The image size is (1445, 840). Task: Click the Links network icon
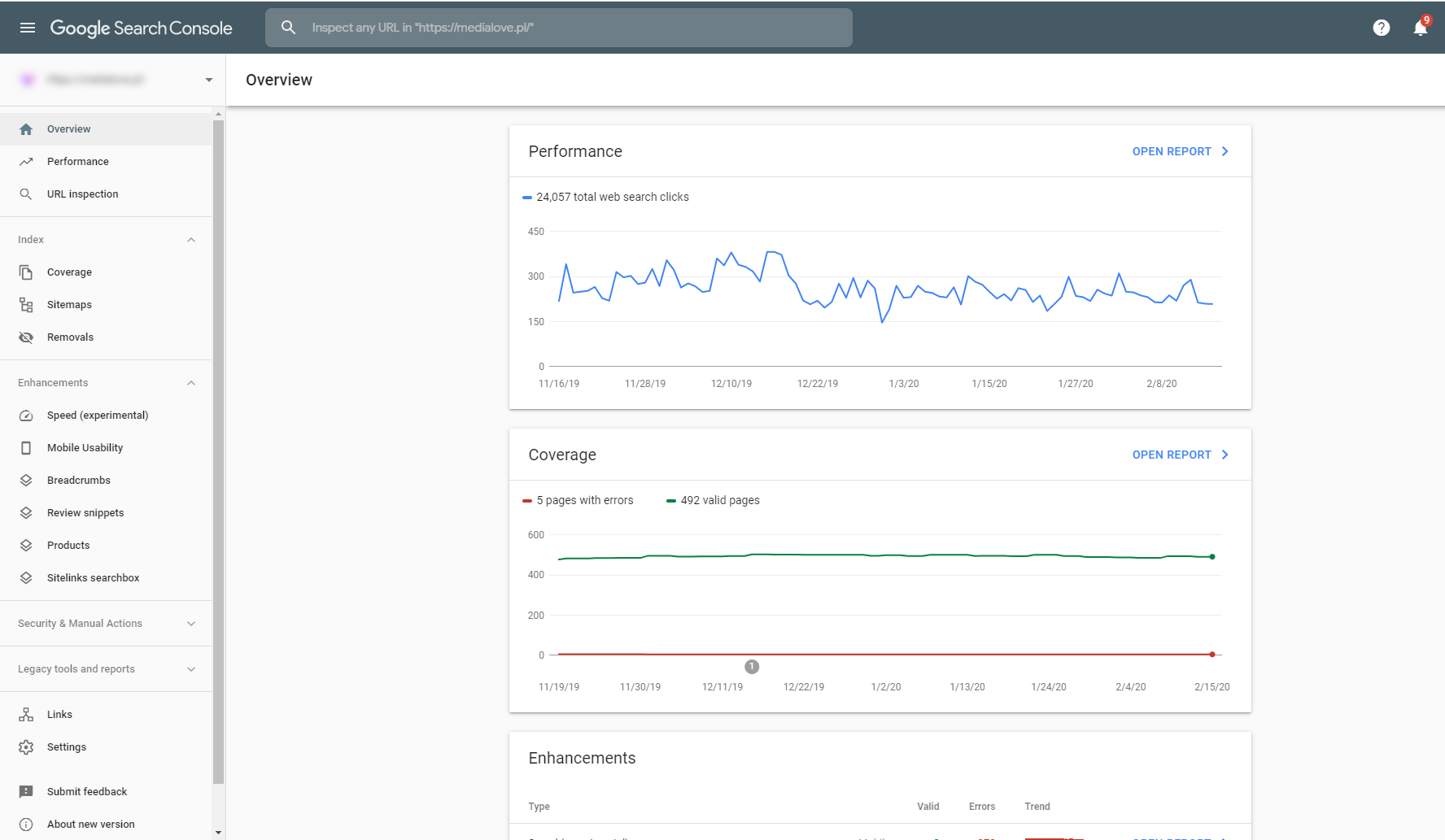point(26,715)
